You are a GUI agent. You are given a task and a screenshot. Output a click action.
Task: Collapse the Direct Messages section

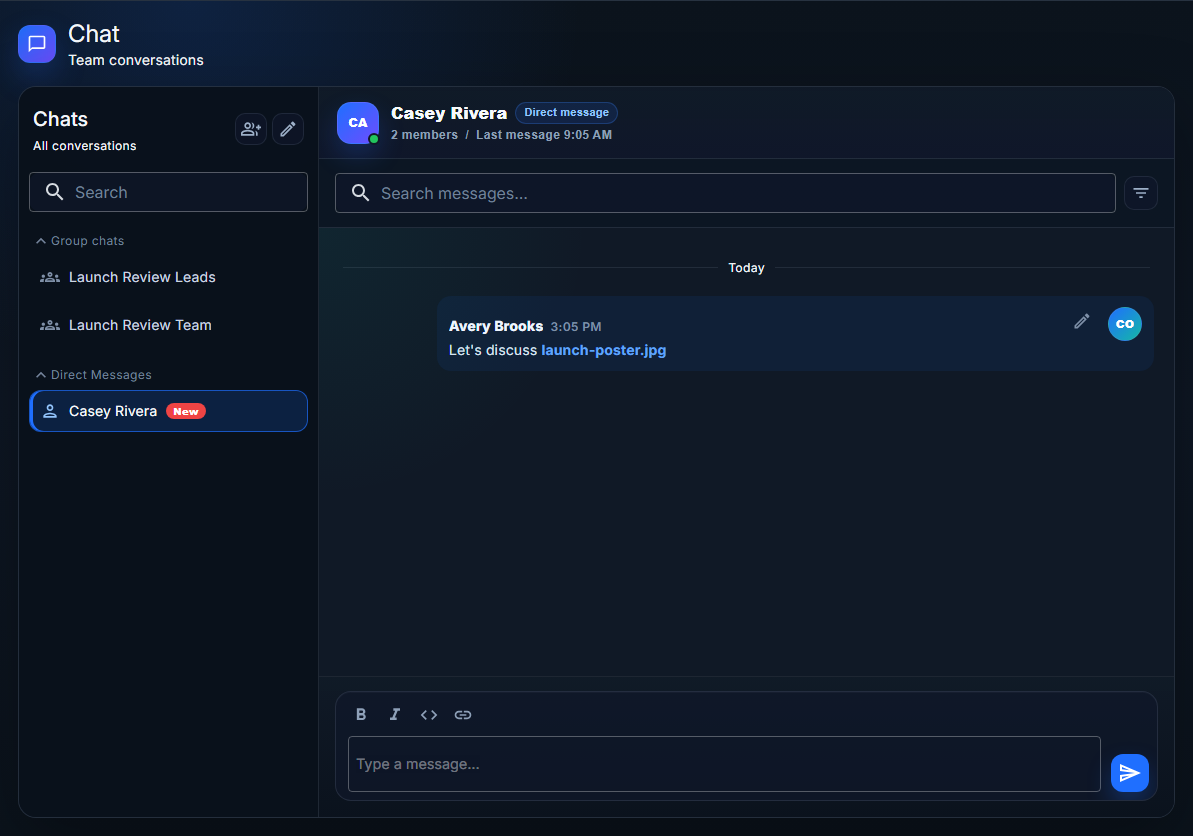click(x=94, y=375)
